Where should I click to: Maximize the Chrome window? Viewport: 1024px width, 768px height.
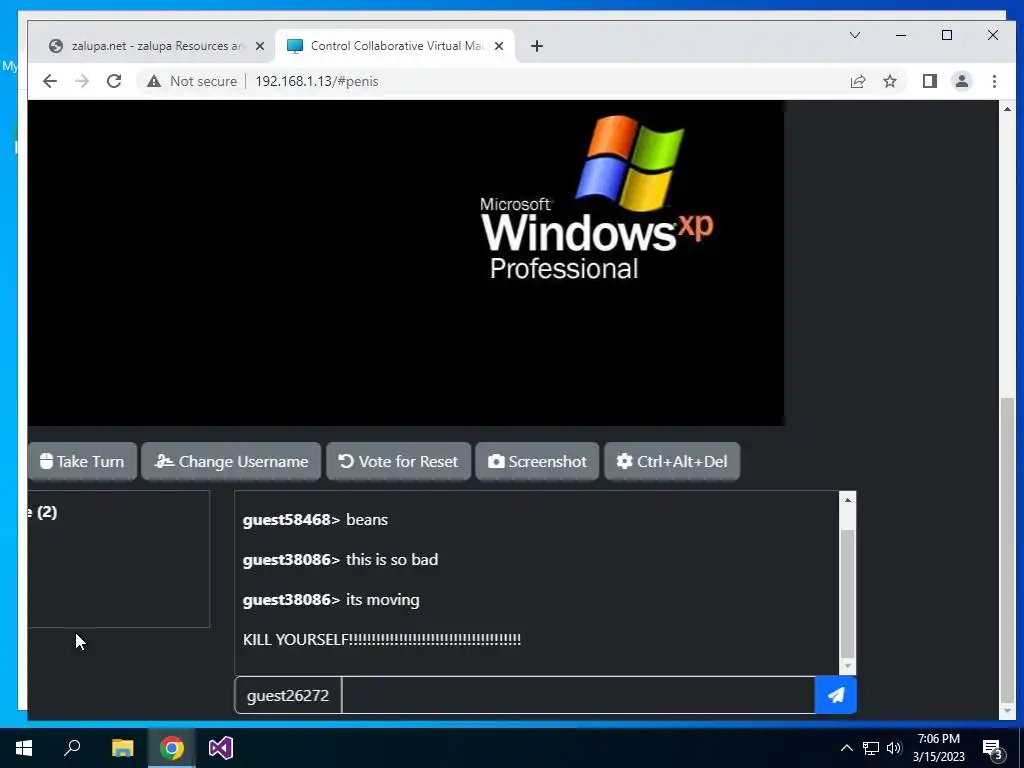click(x=946, y=35)
